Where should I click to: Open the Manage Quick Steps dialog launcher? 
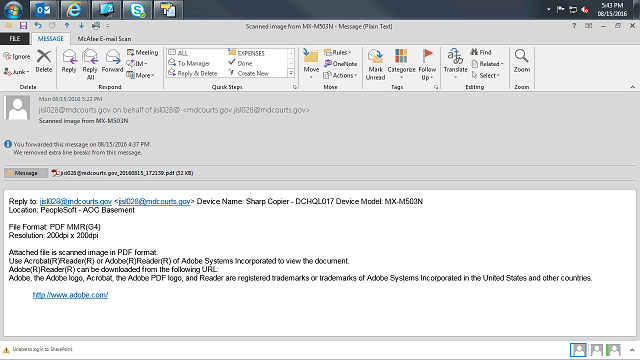point(295,87)
